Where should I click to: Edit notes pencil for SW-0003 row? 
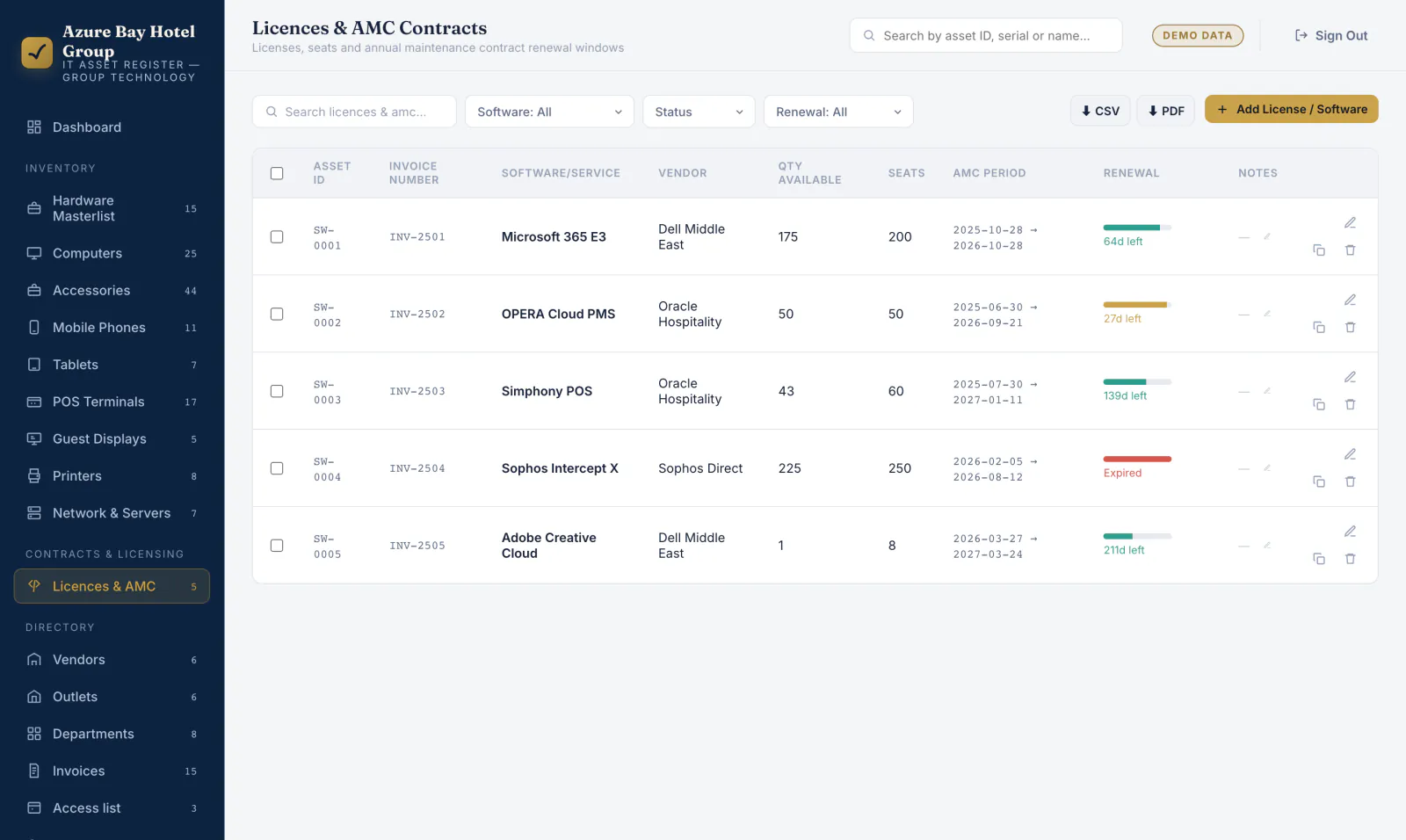tap(1267, 391)
